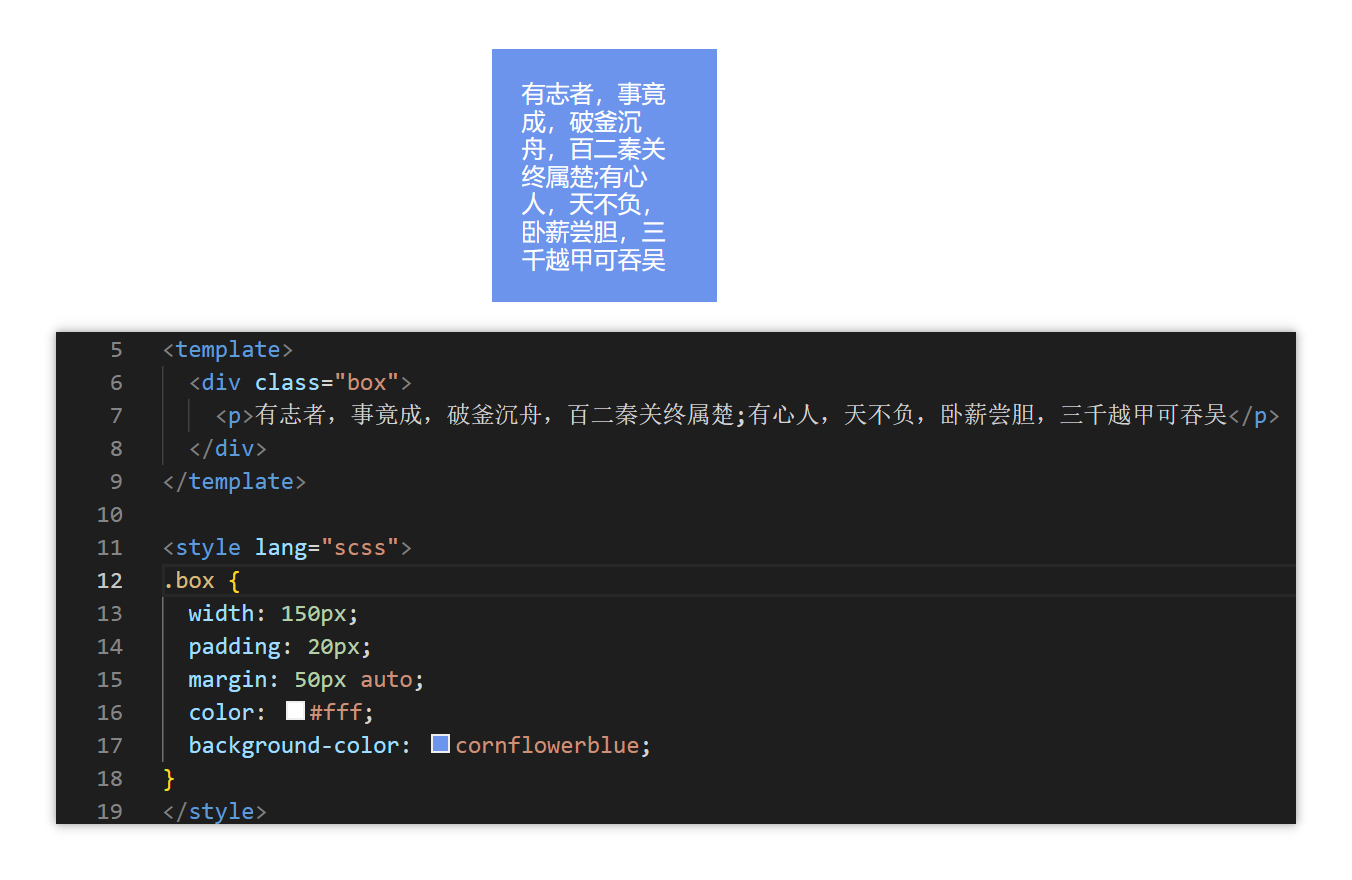Click the closing </template> tag
Image resolution: width=1352 pixels, height=880 pixels.
pyautogui.click(x=235, y=482)
